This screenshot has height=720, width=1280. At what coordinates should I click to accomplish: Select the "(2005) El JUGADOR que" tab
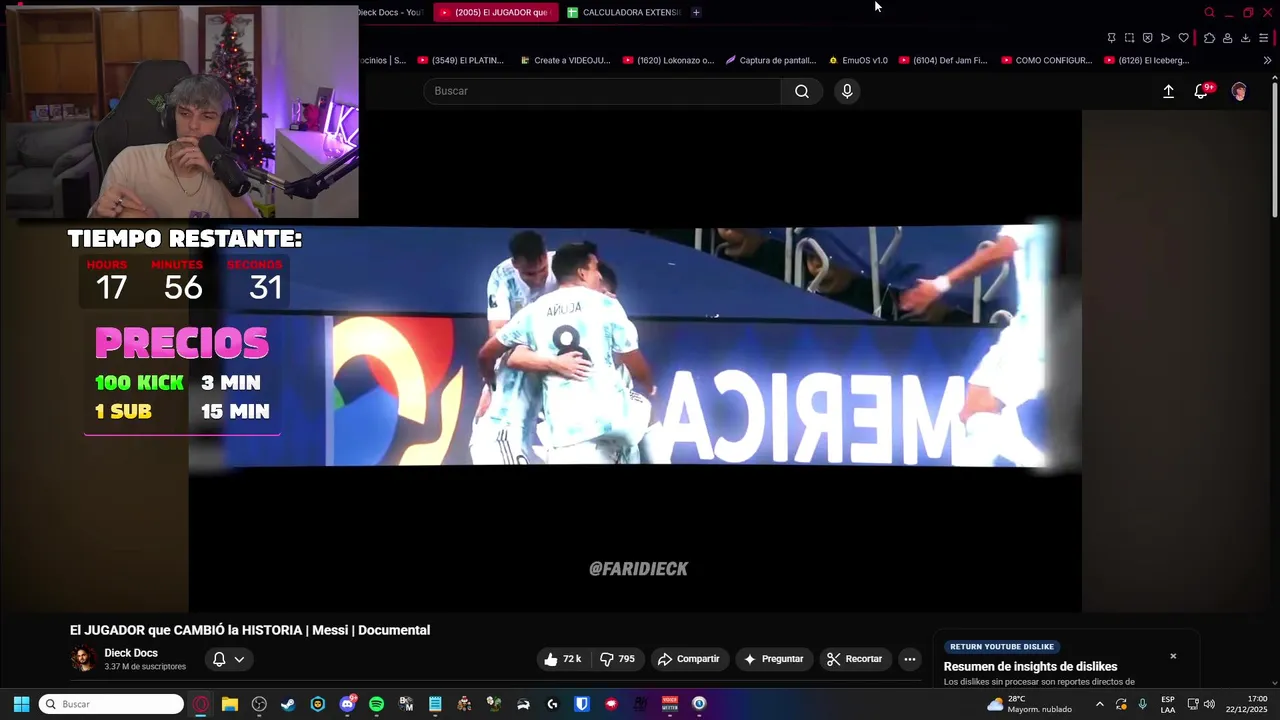point(495,12)
